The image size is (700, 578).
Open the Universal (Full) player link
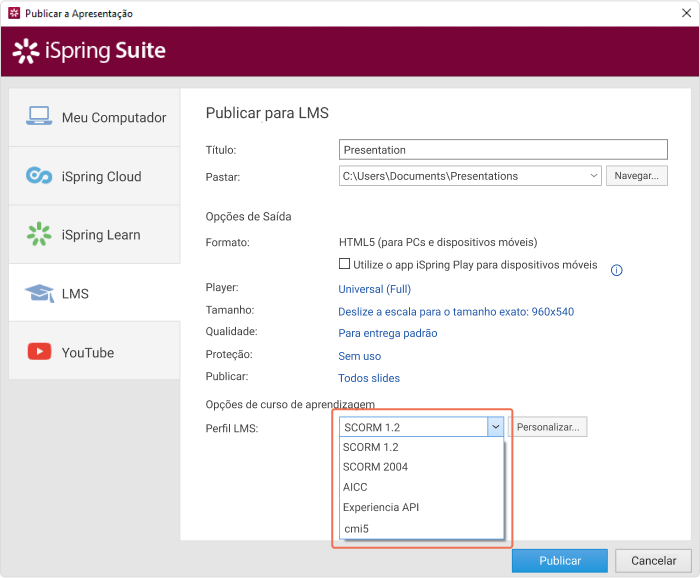pos(375,289)
